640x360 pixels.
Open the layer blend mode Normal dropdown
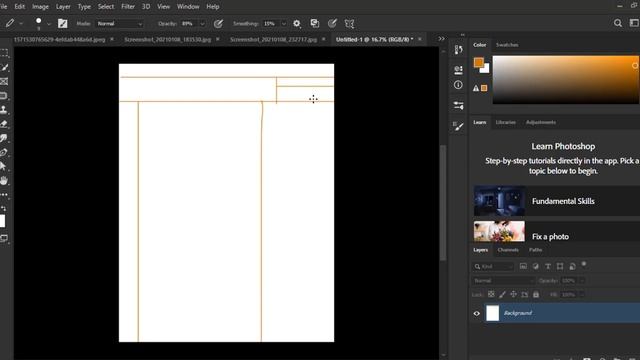tap(504, 280)
